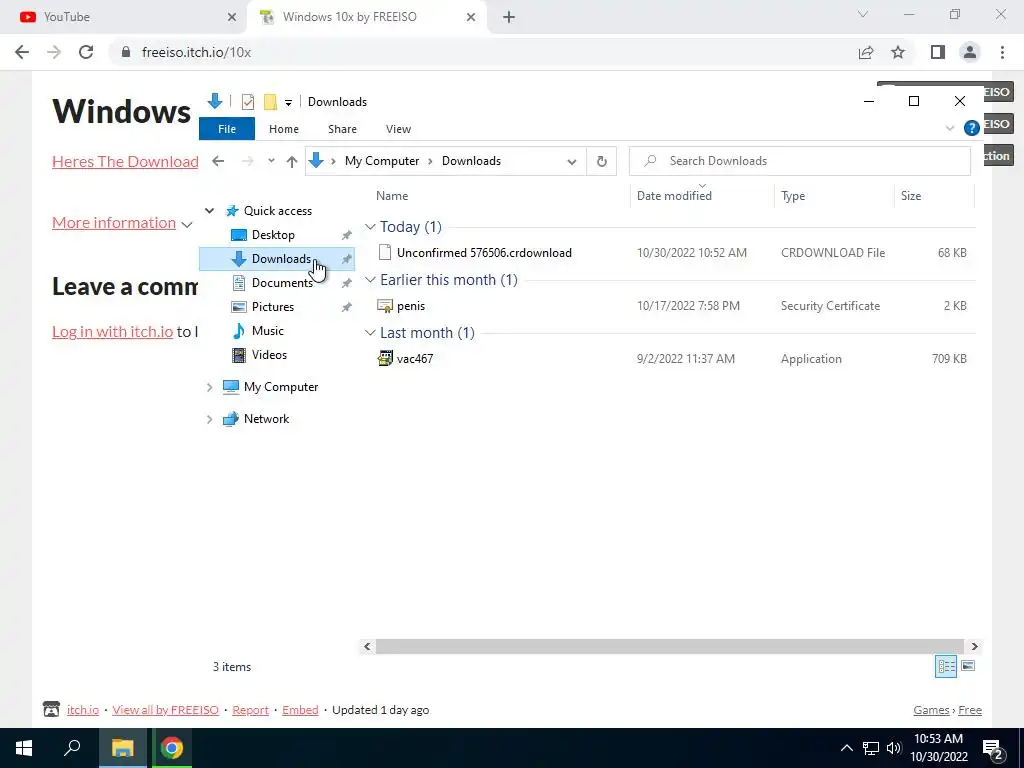
Task: Open taskbar search magnifier
Action: pyautogui.click(x=72, y=748)
